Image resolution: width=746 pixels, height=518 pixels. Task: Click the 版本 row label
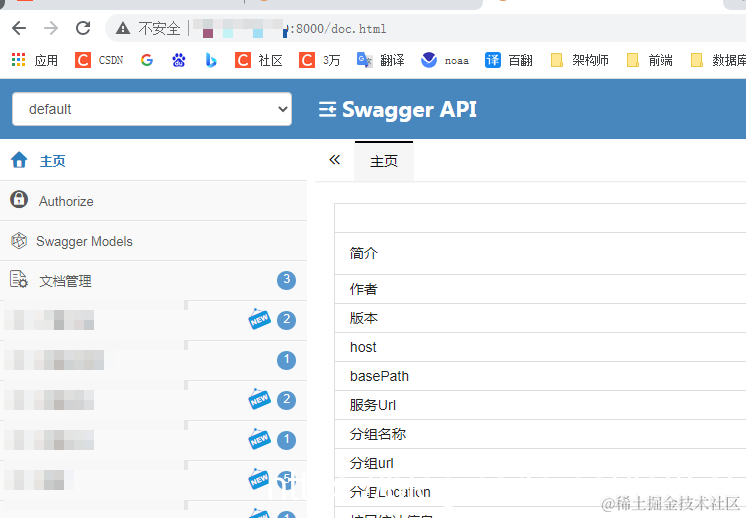(x=363, y=318)
